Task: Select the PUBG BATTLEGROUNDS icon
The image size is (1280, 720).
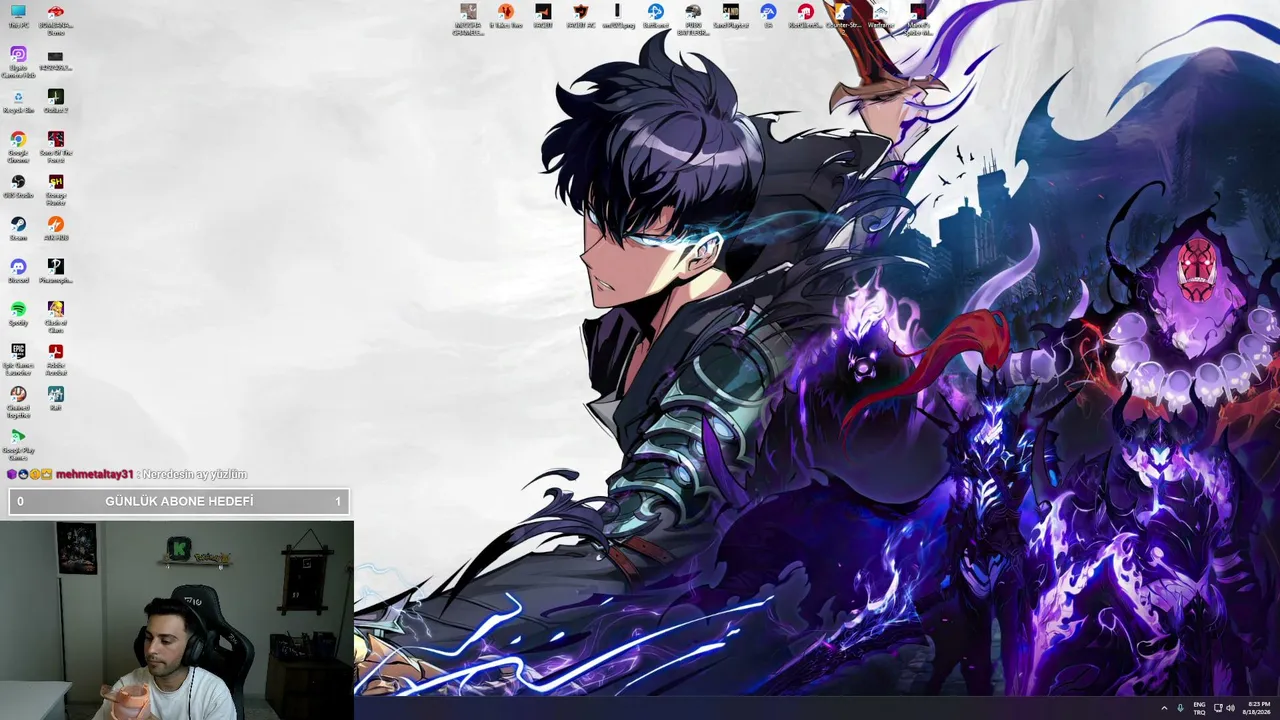Action: [x=693, y=19]
